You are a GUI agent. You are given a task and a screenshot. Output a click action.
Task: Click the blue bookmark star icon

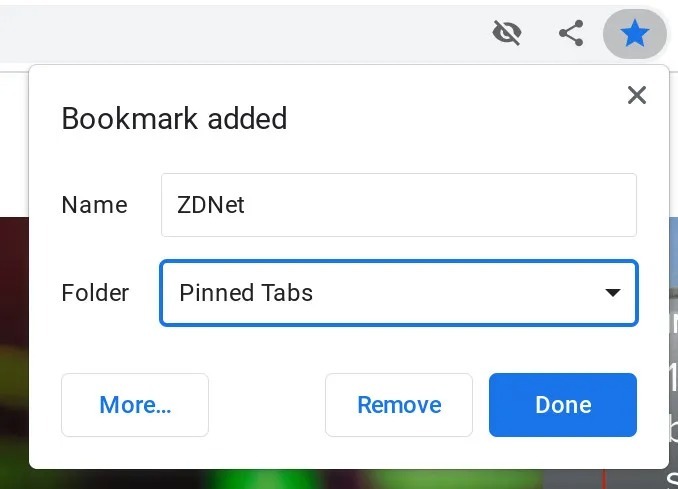point(634,35)
